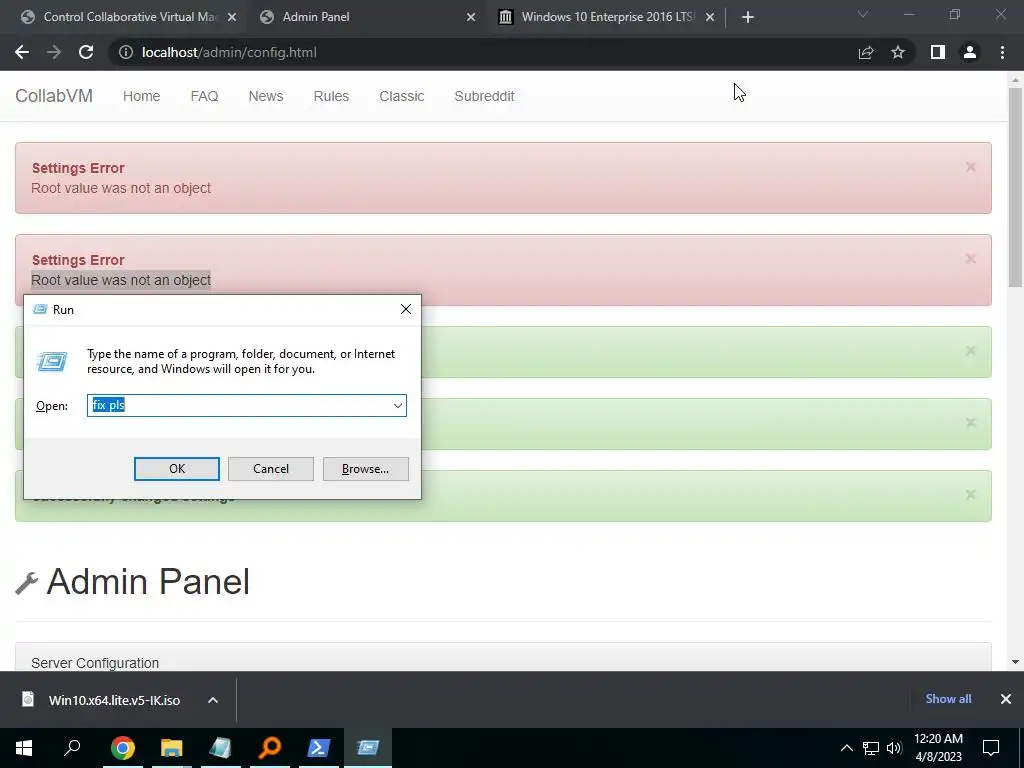Show hidden system tray icons
The height and width of the screenshot is (768, 1024).
click(846, 748)
